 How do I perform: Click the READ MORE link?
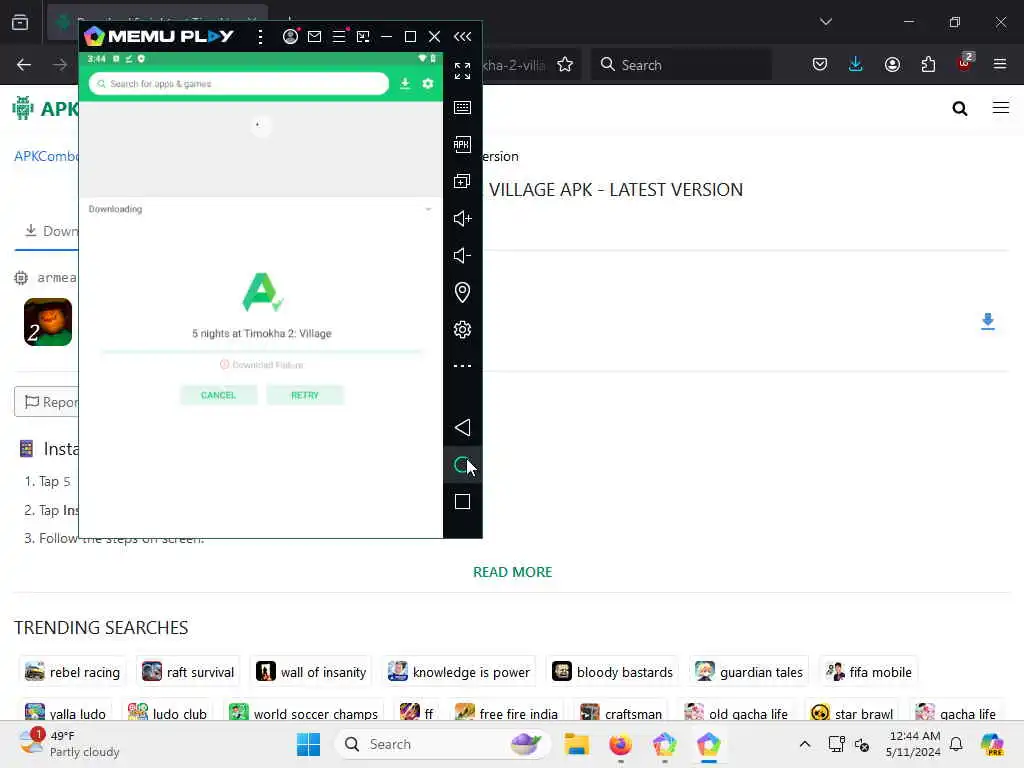pos(513,572)
